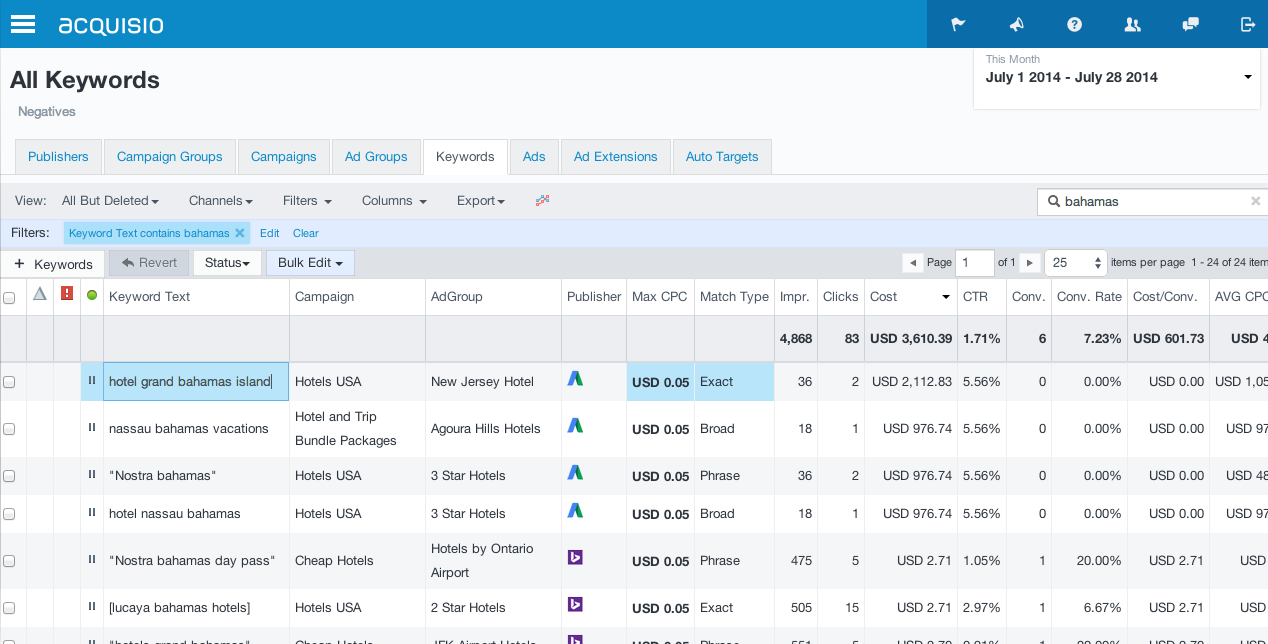
Task: Open the Status dropdown
Action: point(227,262)
